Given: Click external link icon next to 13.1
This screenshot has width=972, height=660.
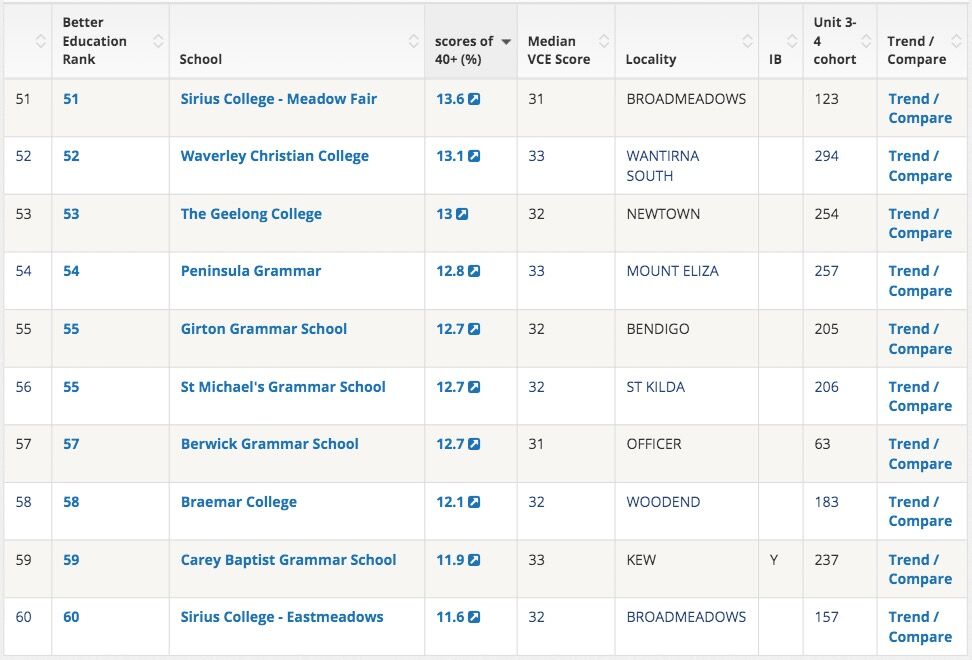Looking at the screenshot, I should click(474, 156).
